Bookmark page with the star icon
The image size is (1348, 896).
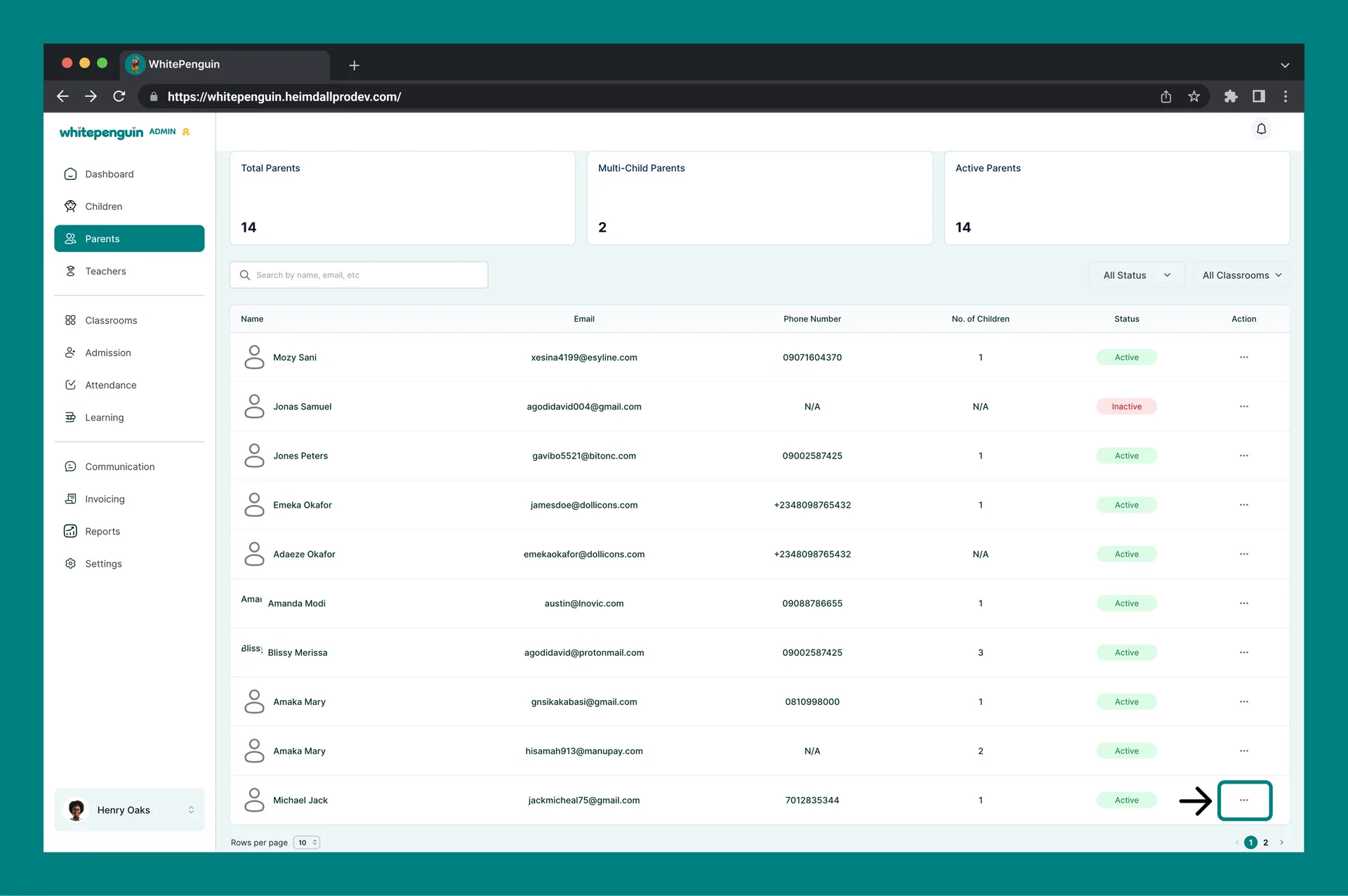[x=1194, y=96]
